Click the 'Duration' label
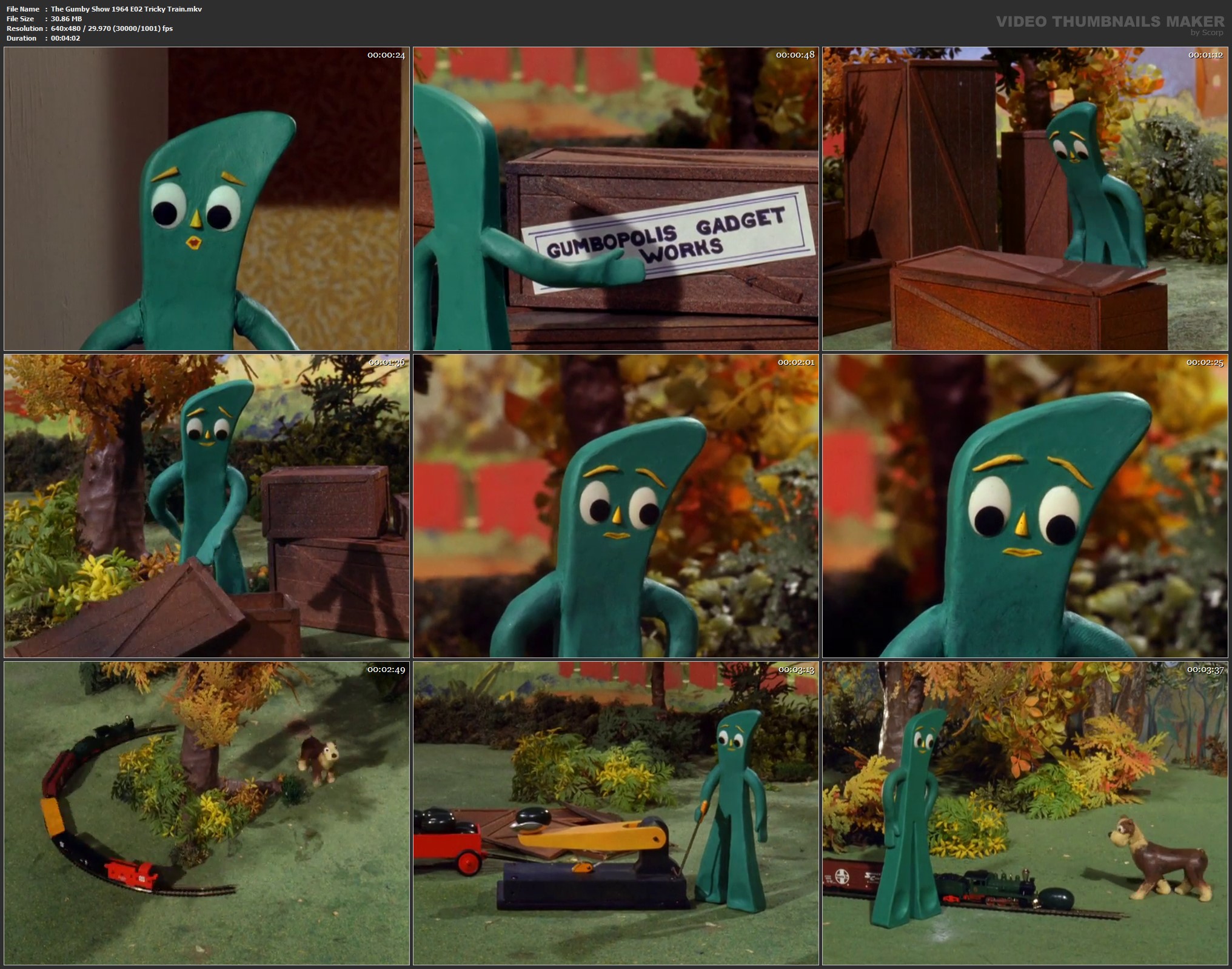This screenshot has width=1232, height=969. tap(21, 38)
